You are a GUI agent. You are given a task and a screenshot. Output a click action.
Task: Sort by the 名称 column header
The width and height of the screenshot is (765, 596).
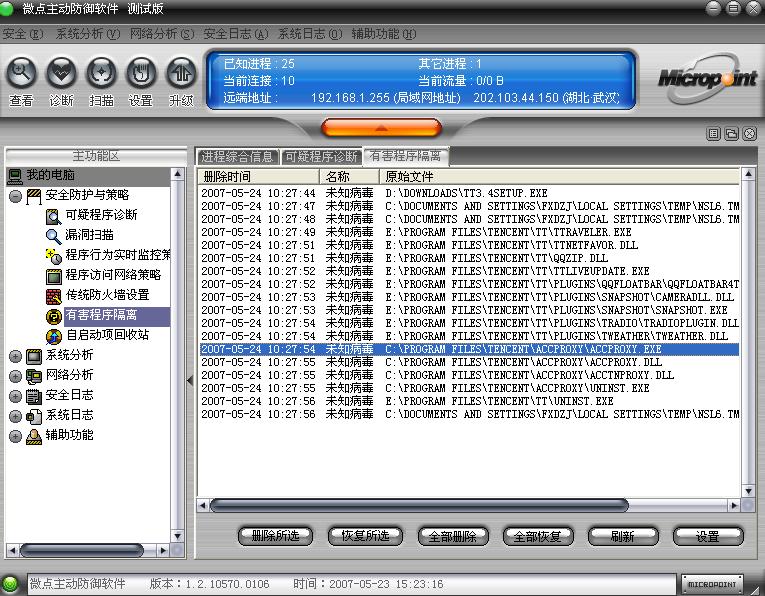pyautogui.click(x=349, y=177)
